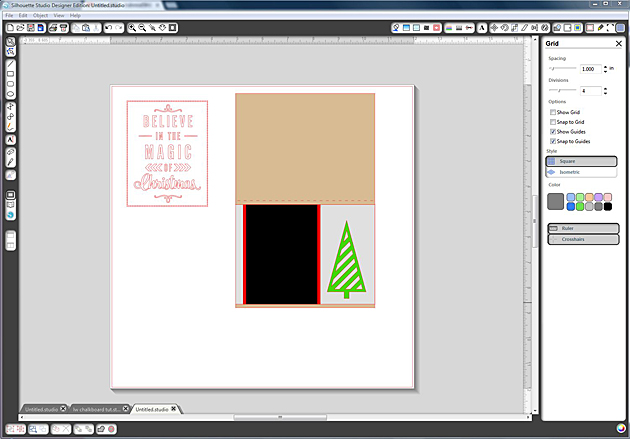The image size is (630, 439).
Task: Select the Text tool in left toolbar
Action: pyautogui.click(x=10, y=140)
